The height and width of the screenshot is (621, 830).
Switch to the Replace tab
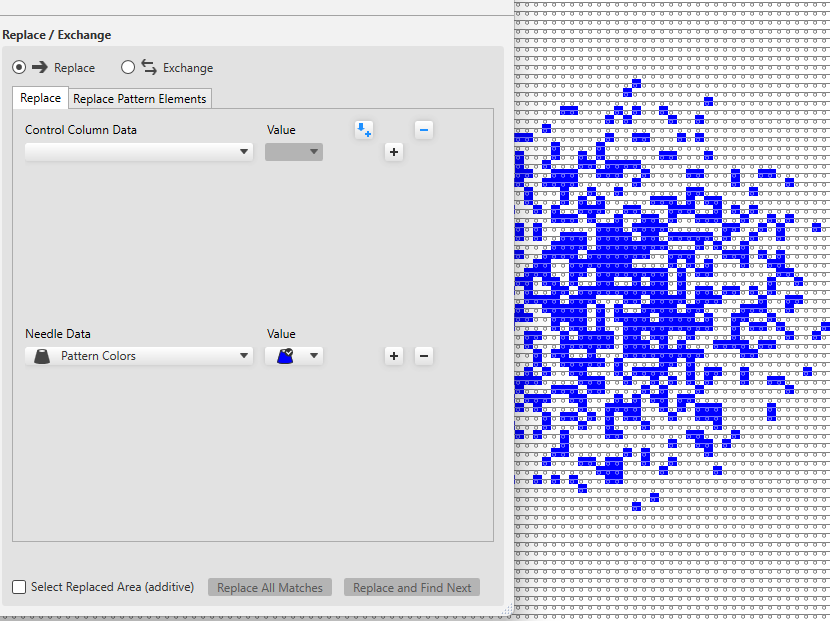(x=40, y=98)
